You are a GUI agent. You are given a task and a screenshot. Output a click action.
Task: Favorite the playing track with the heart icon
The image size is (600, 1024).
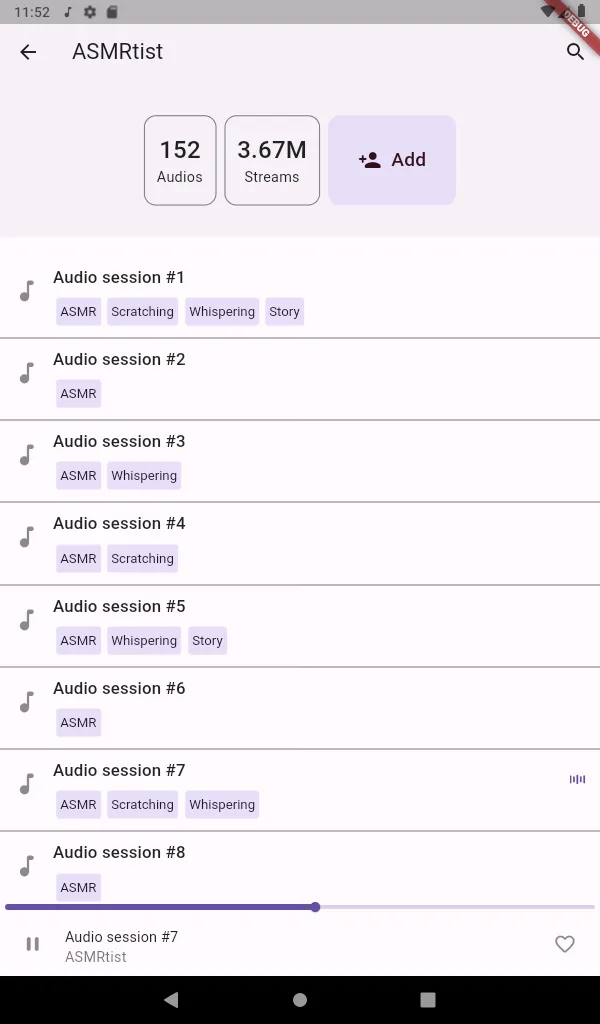[x=564, y=944]
